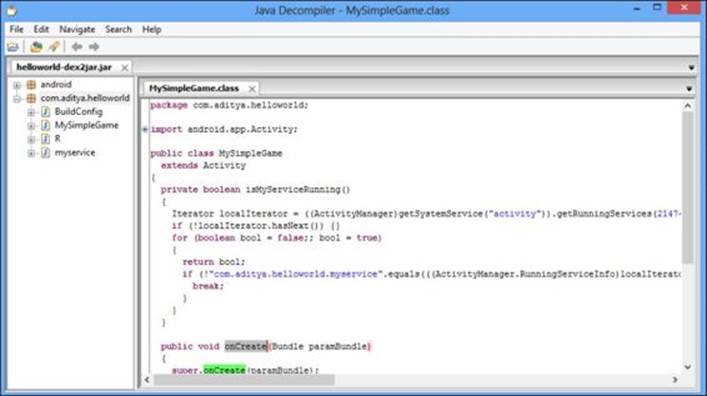Click the MySimpleGame class file icon
Viewport: 707px width, 396px height.
tap(46, 125)
